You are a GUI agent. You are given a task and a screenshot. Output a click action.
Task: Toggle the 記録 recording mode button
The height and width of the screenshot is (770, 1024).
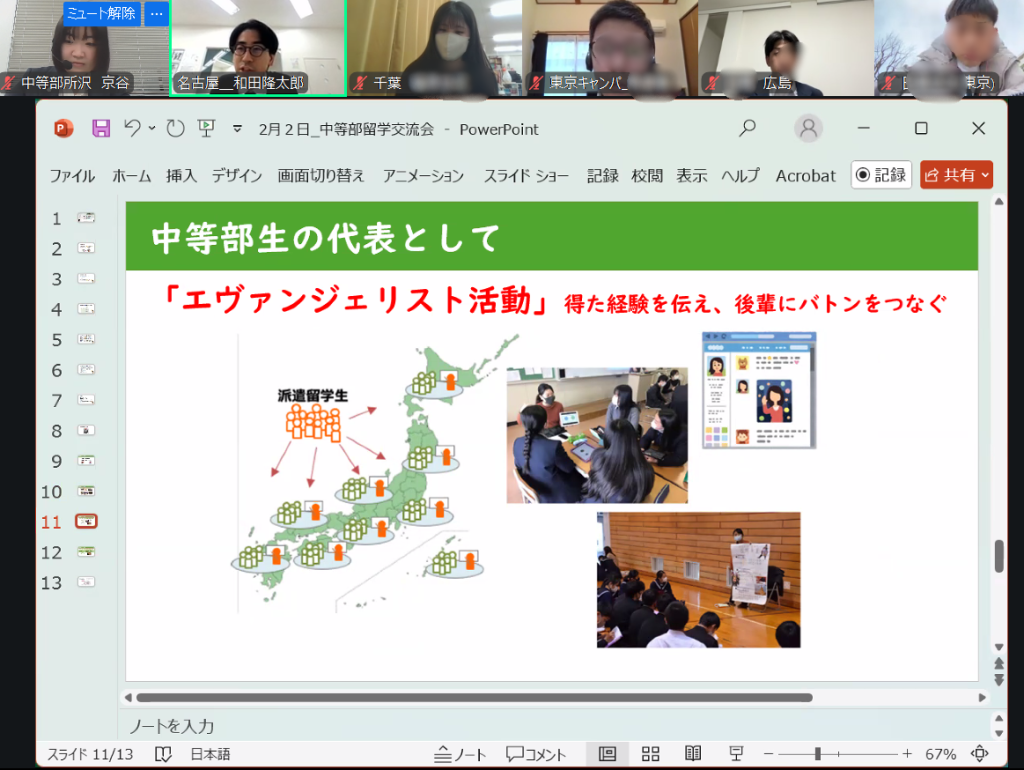881,174
